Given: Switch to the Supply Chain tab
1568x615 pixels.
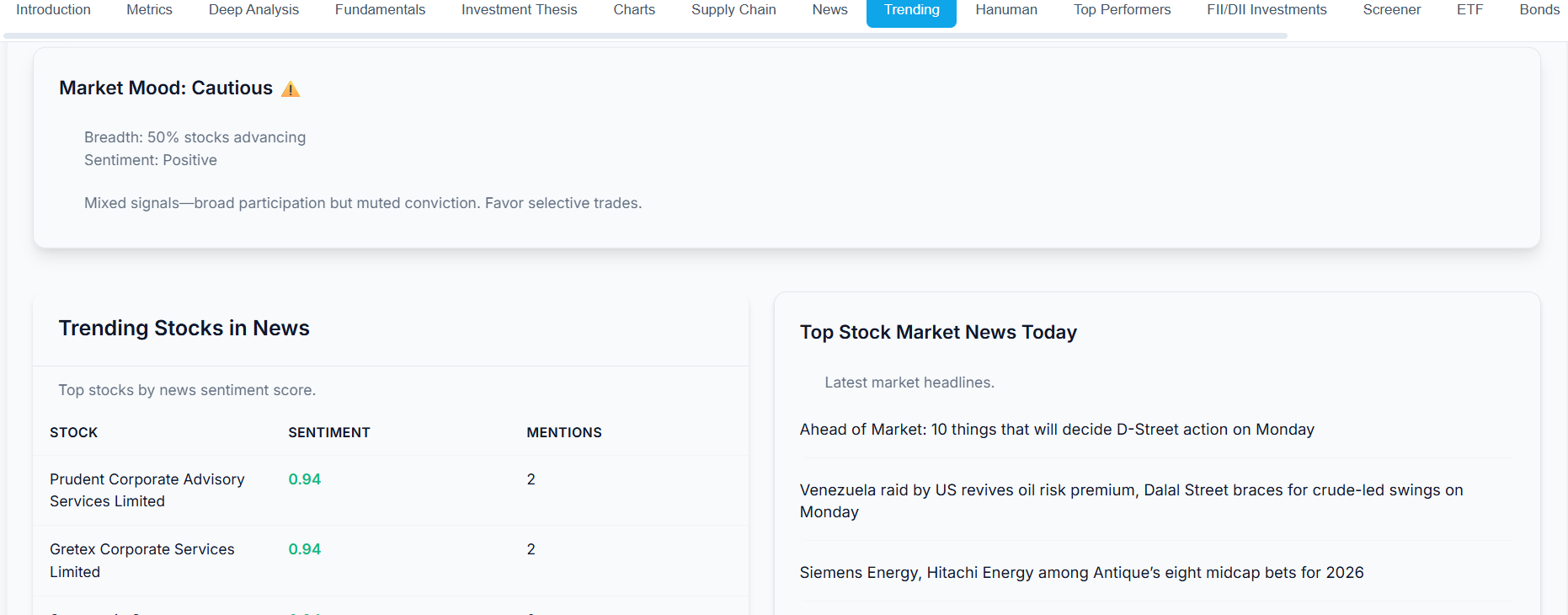Looking at the screenshot, I should pos(733,10).
